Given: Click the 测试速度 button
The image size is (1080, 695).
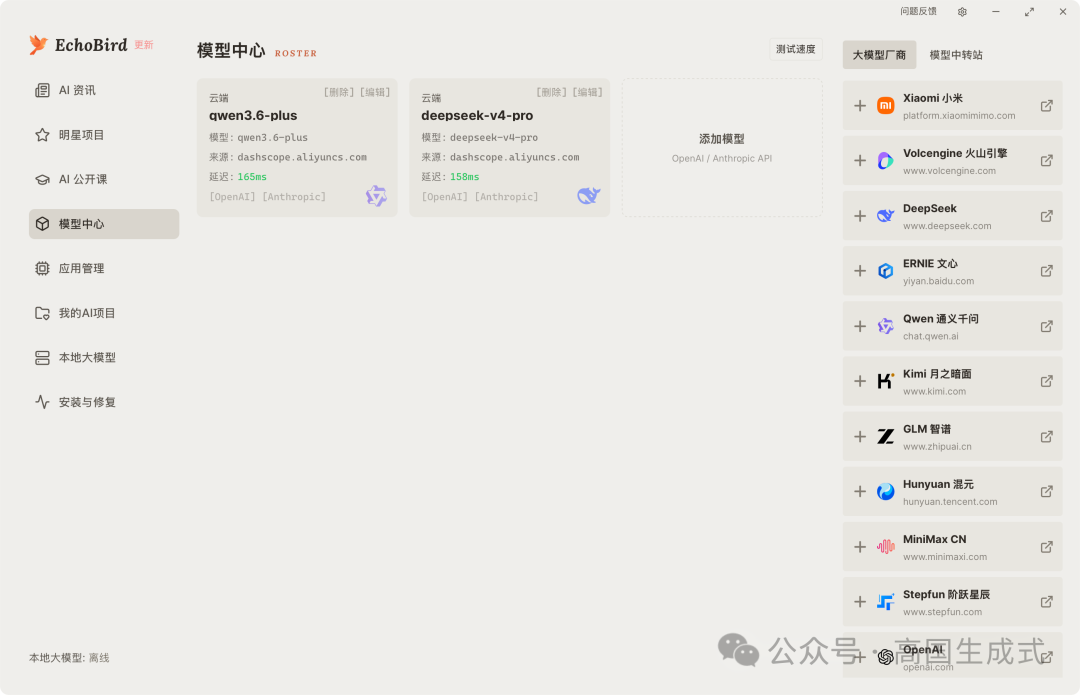Looking at the screenshot, I should [796, 49].
